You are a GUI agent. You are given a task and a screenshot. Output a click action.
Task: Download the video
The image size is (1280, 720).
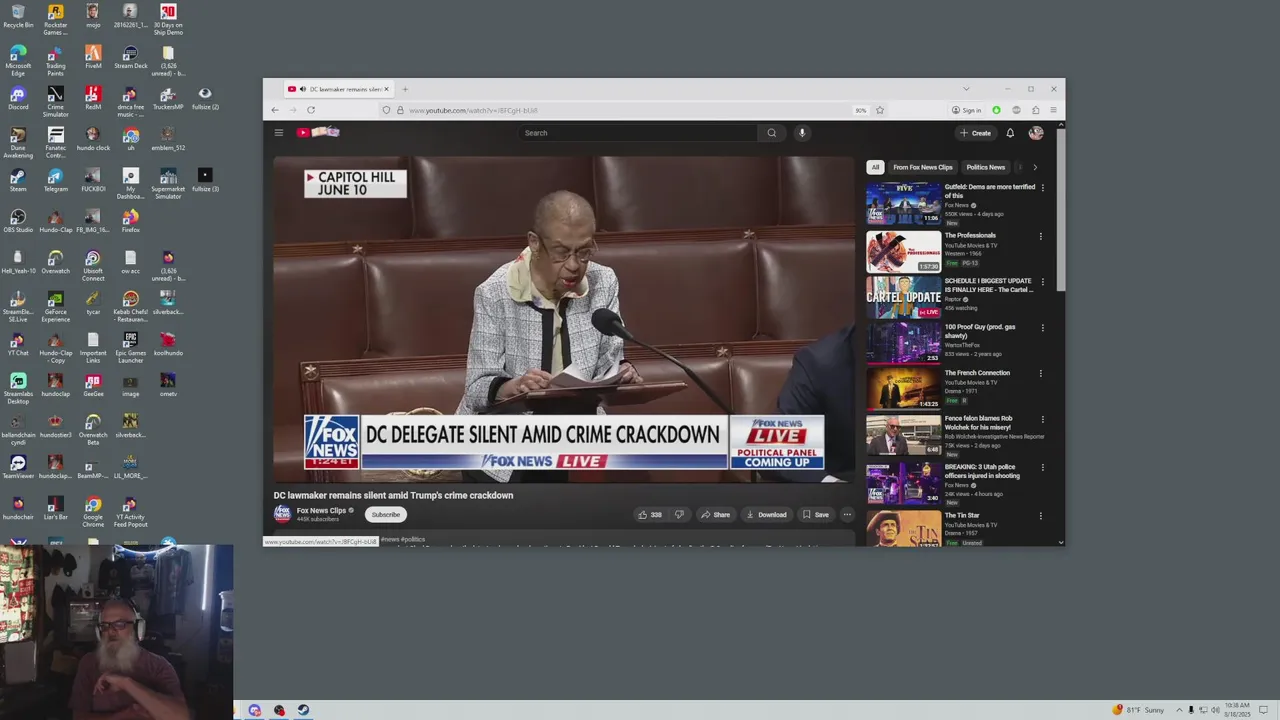(766, 515)
